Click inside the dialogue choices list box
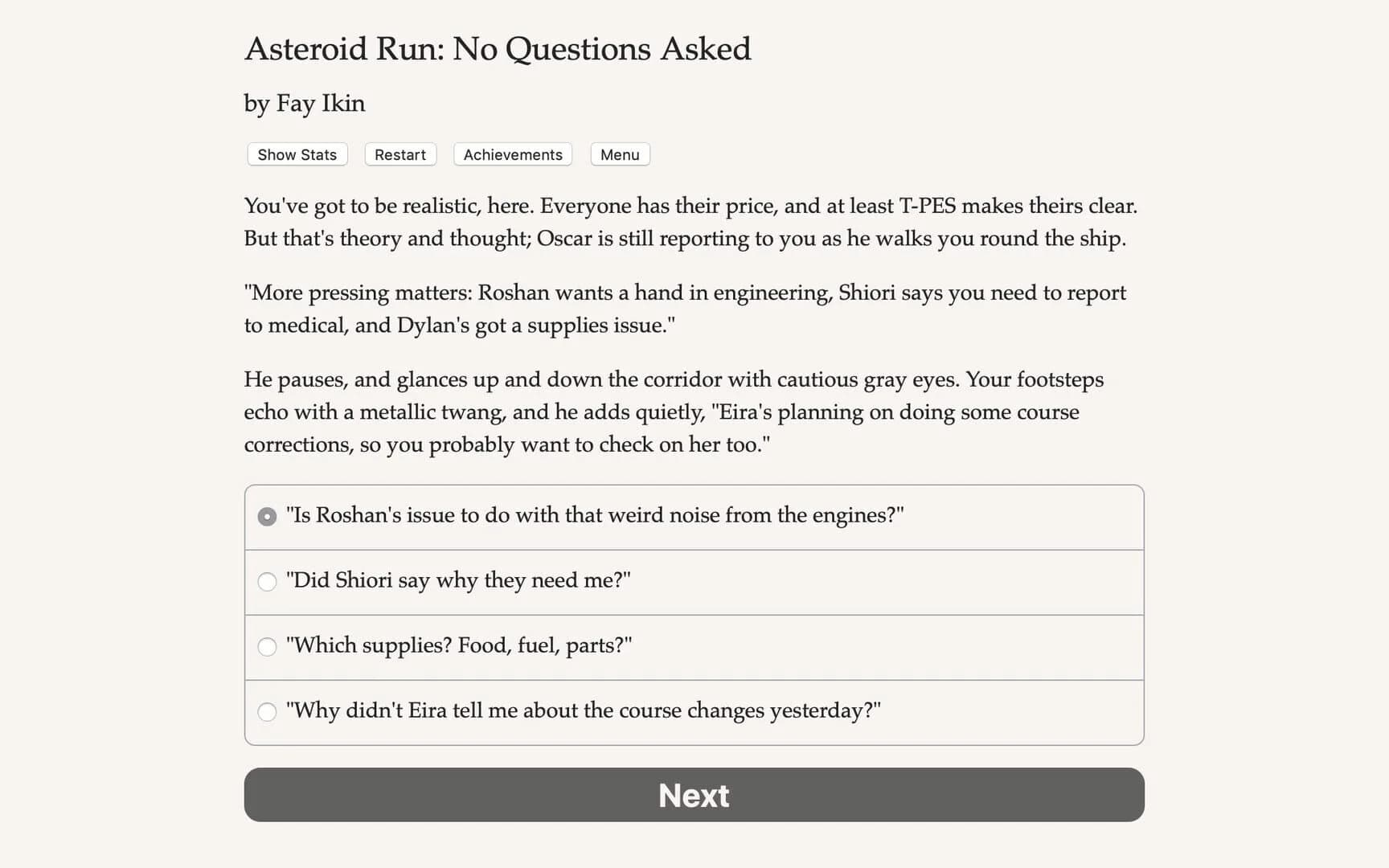 (694, 614)
